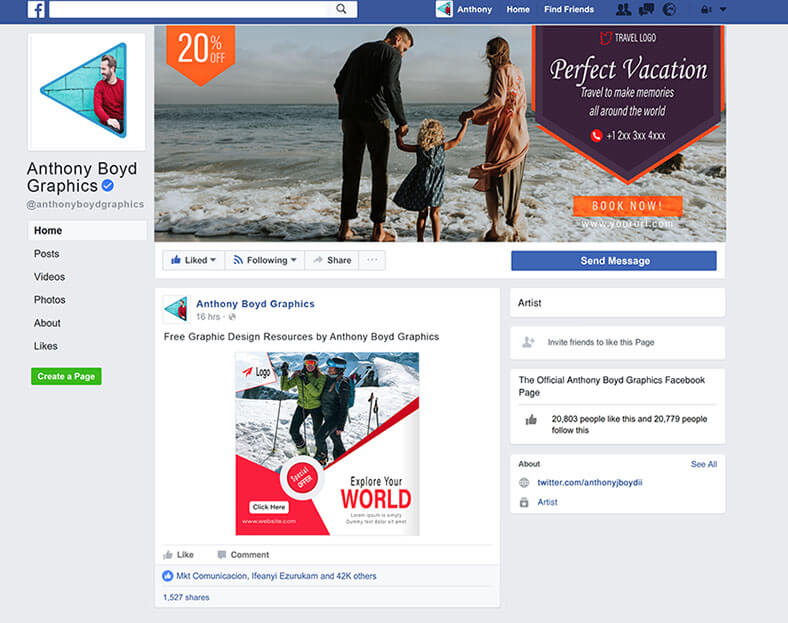Expand the Following dropdown
The image size is (788, 623).
tap(265, 260)
